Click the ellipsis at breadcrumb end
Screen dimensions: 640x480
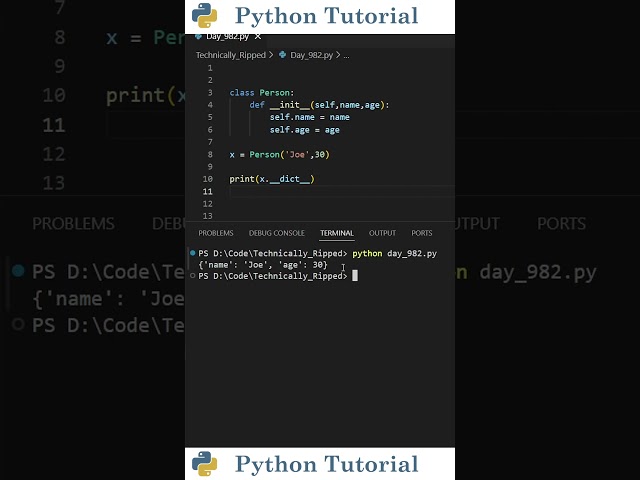(346, 55)
